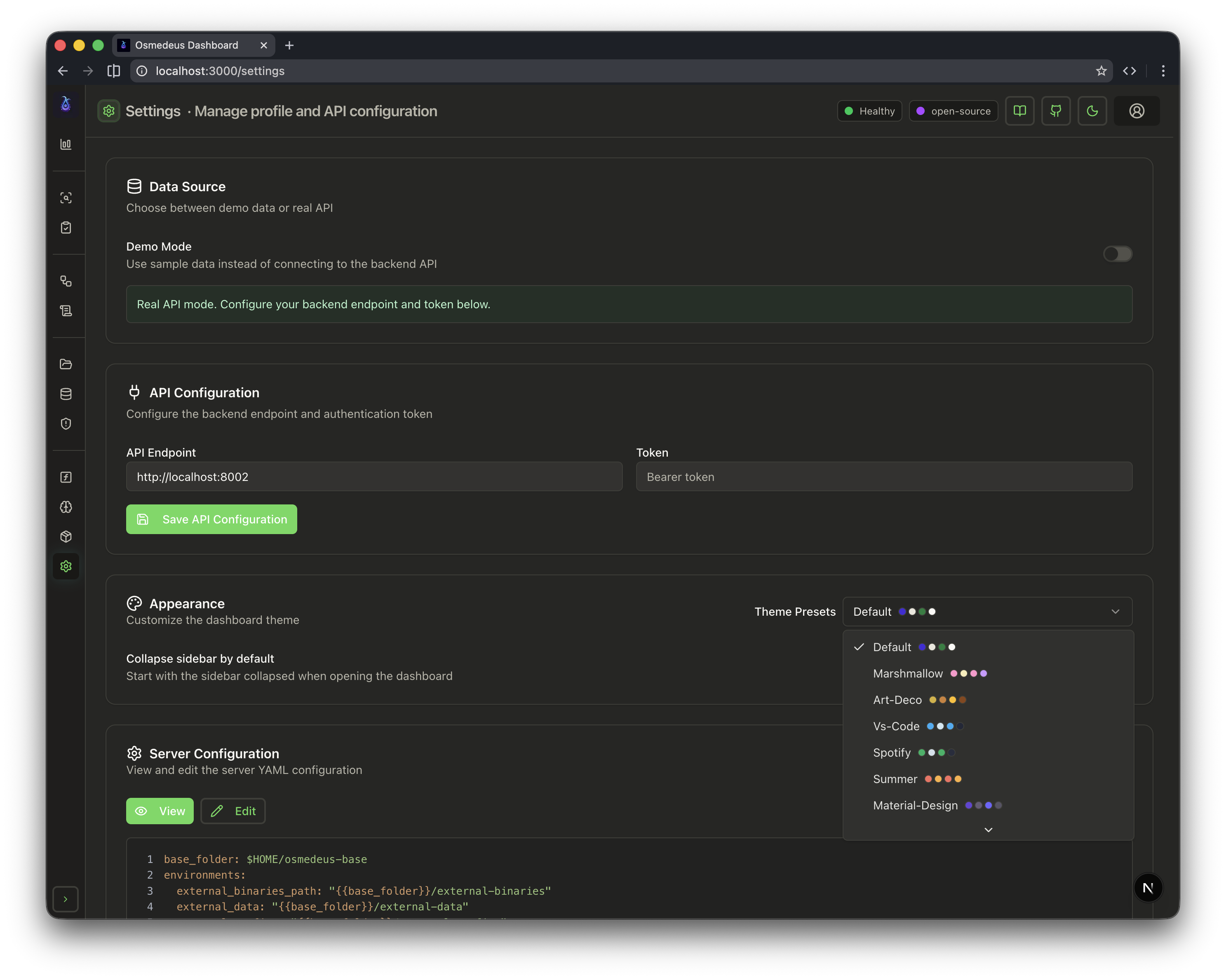Open the workflows icon in the sidebar
The width and height of the screenshot is (1226, 980).
pyautogui.click(x=66, y=281)
